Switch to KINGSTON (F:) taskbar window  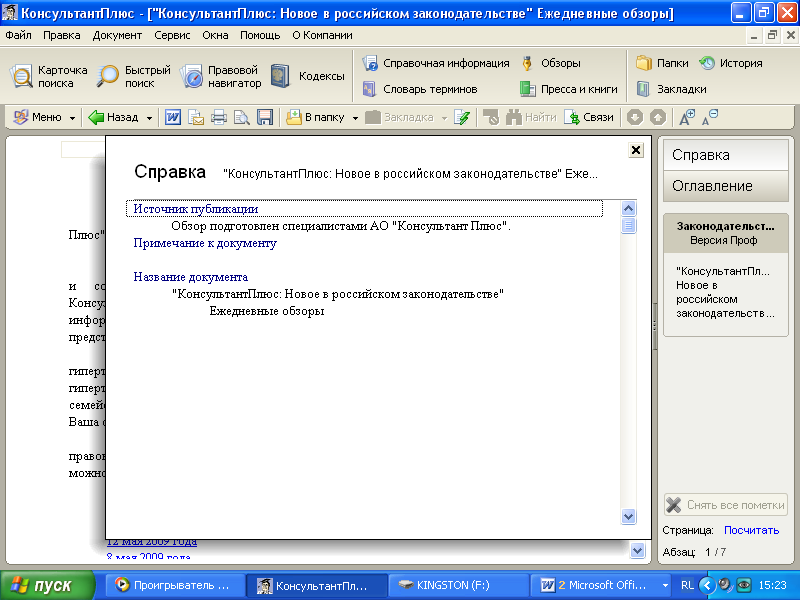point(458,586)
